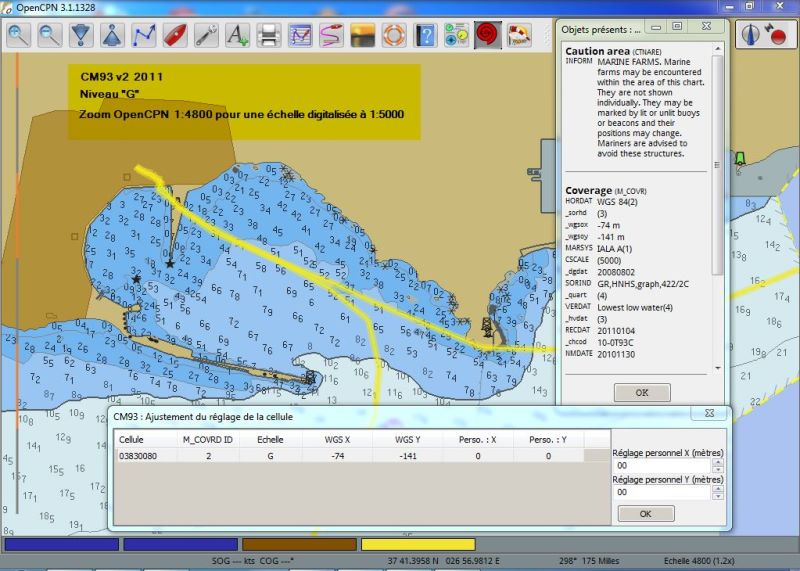The image size is (800, 571).
Task: Minimize the Objets présents panel
Action: [656, 27]
